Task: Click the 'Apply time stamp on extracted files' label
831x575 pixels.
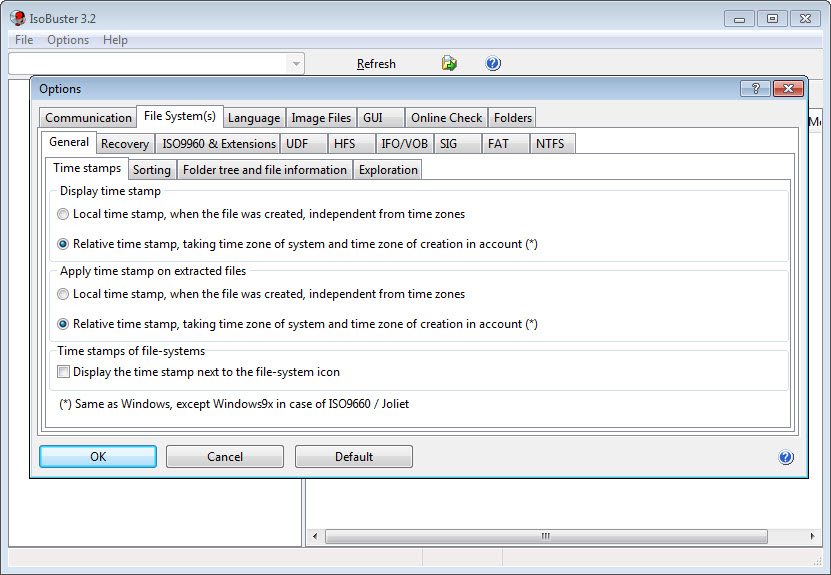Action: click(153, 271)
